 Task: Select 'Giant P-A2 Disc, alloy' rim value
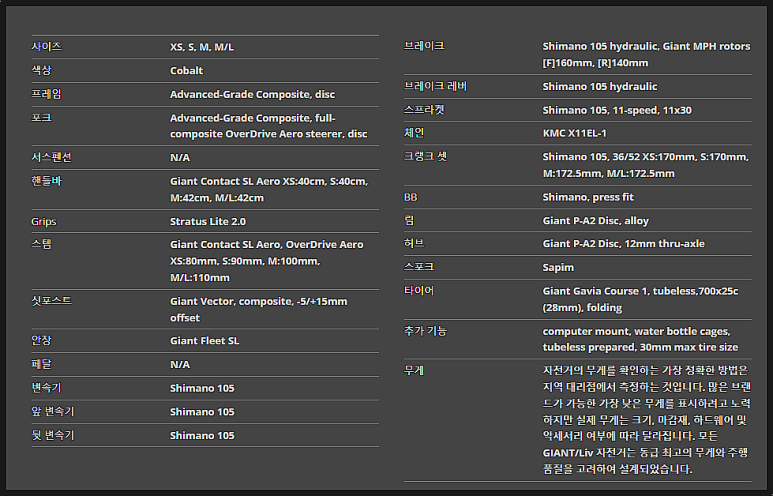pos(596,221)
